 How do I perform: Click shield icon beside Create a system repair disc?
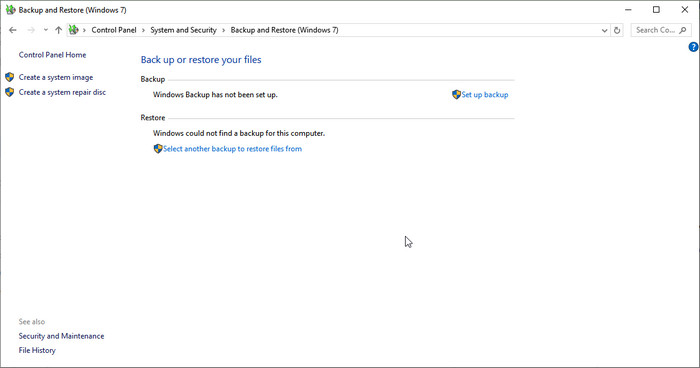(9, 92)
